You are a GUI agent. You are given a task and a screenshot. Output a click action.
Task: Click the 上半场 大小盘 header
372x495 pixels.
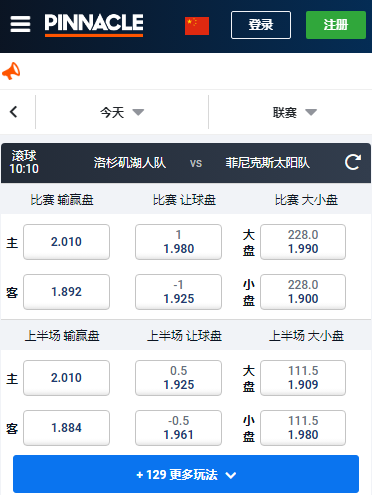pyautogui.click(x=306, y=336)
